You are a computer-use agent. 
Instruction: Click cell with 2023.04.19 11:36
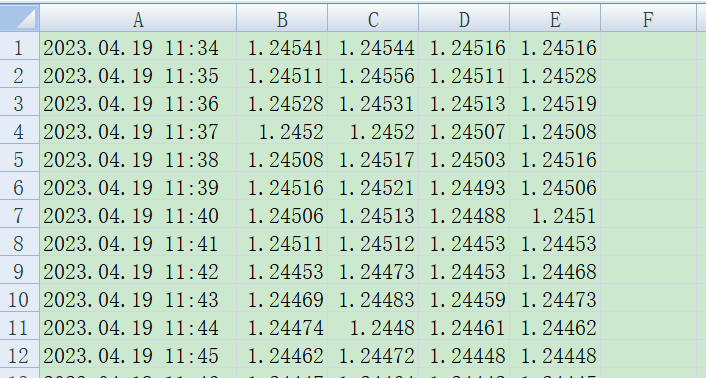[138, 102]
